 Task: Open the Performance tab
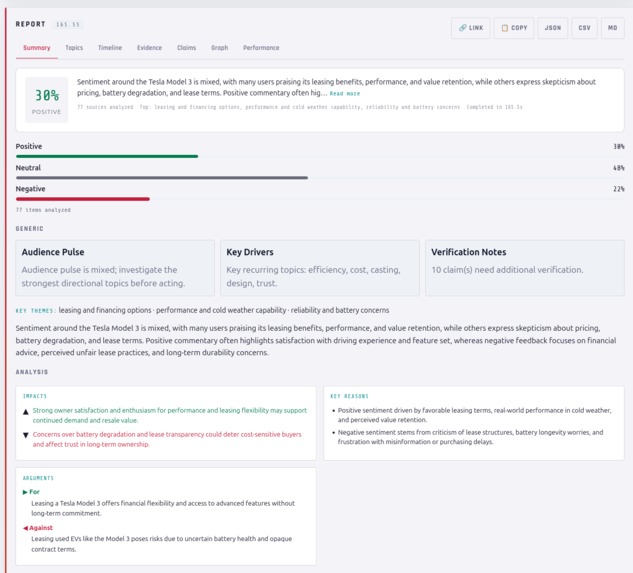click(261, 48)
